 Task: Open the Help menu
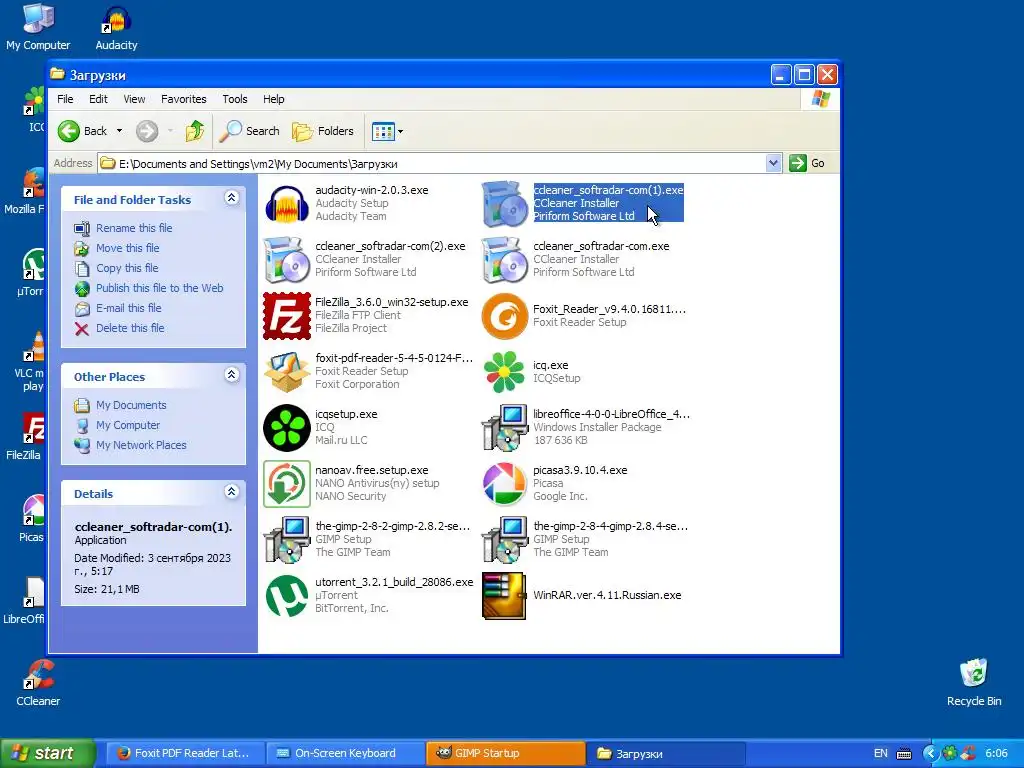tap(274, 99)
